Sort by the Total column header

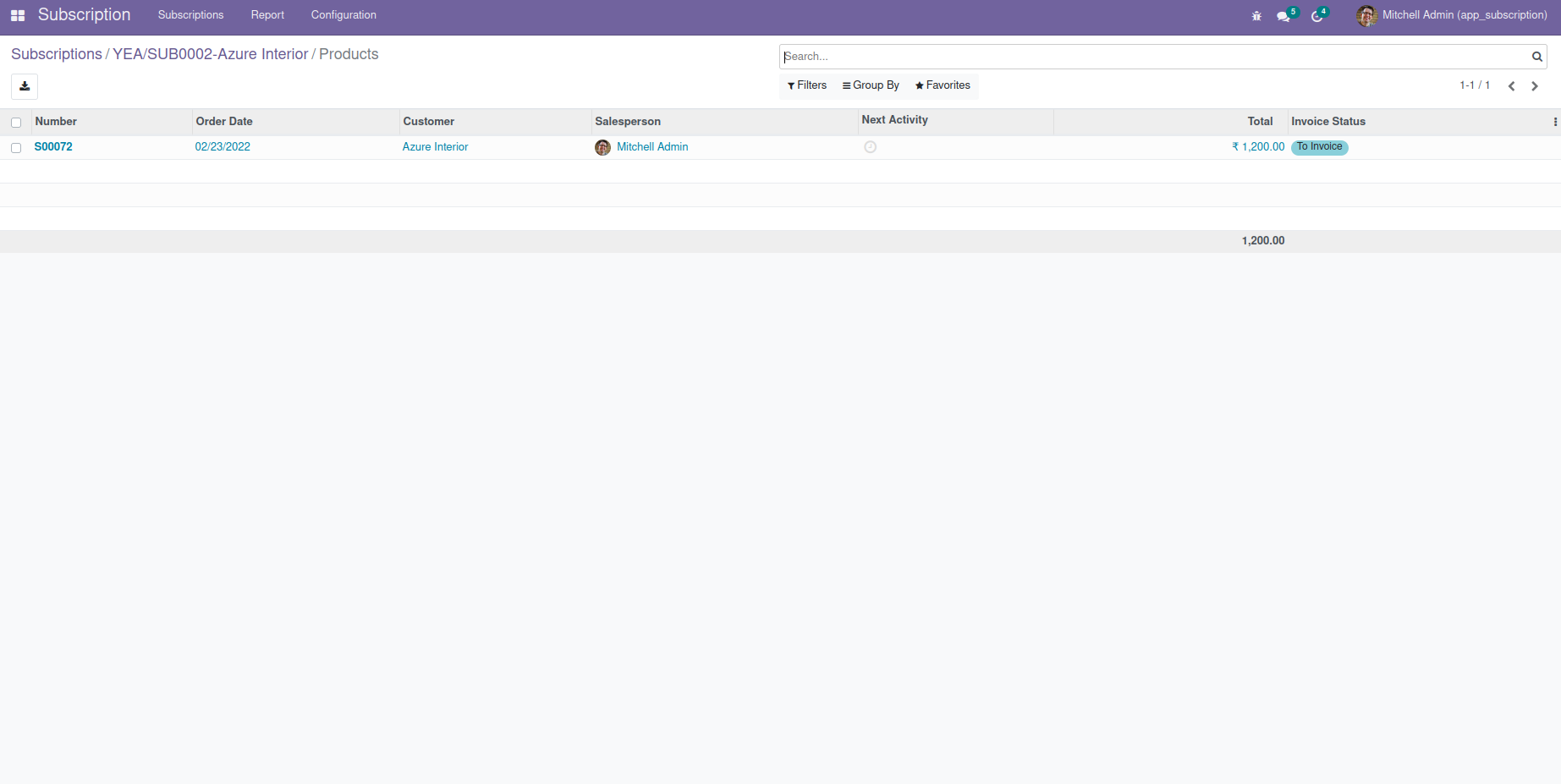(1260, 122)
